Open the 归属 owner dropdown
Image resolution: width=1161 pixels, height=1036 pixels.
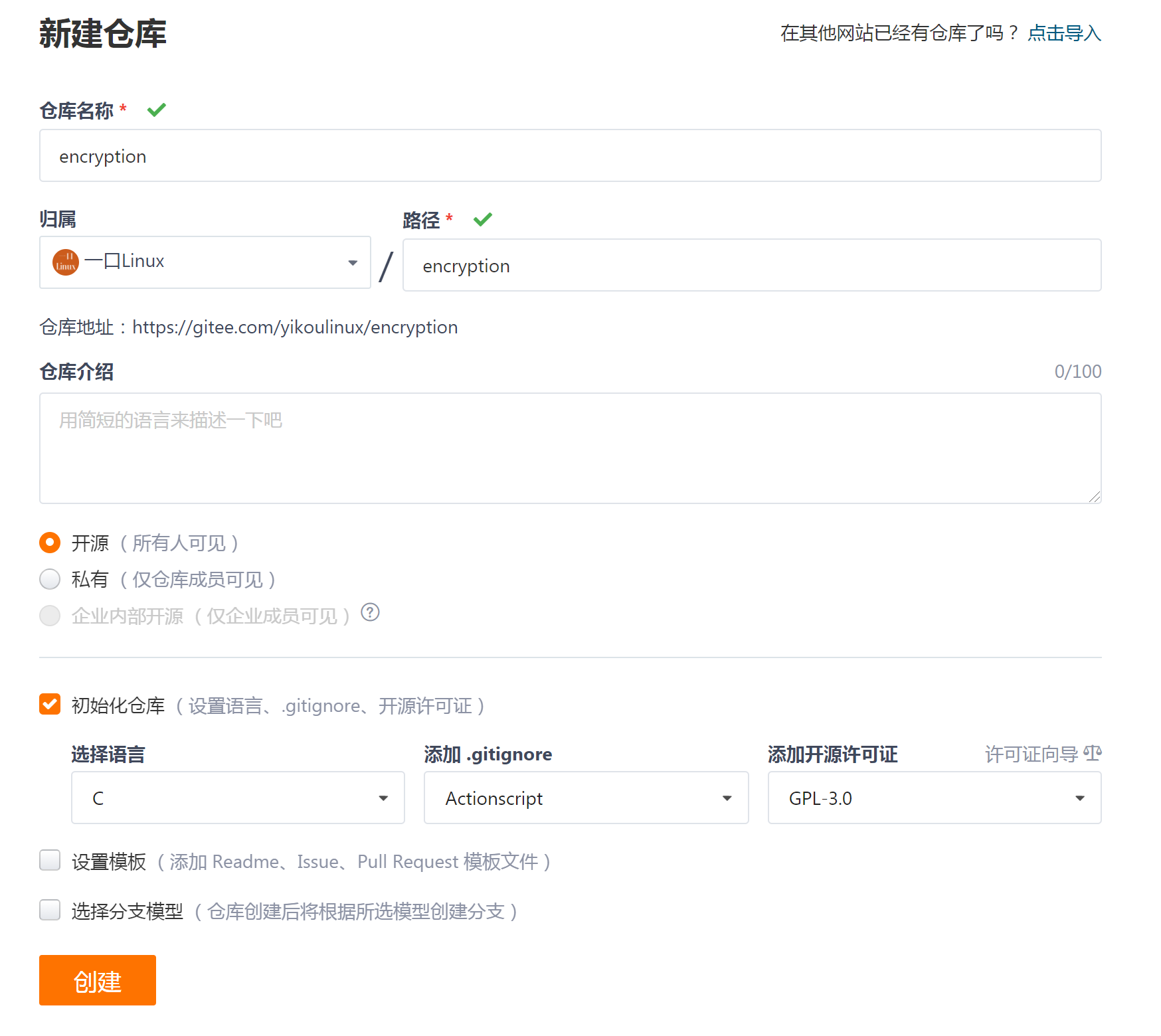[x=205, y=262]
